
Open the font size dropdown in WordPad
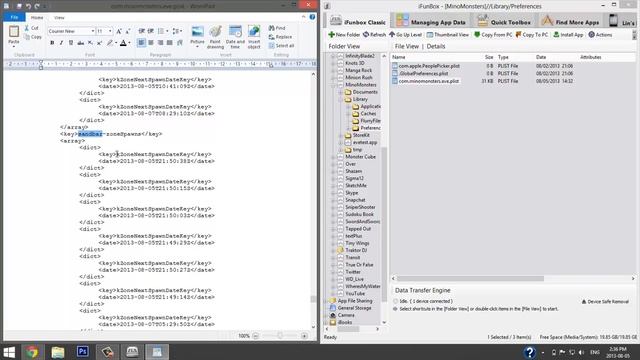[x=110, y=31]
